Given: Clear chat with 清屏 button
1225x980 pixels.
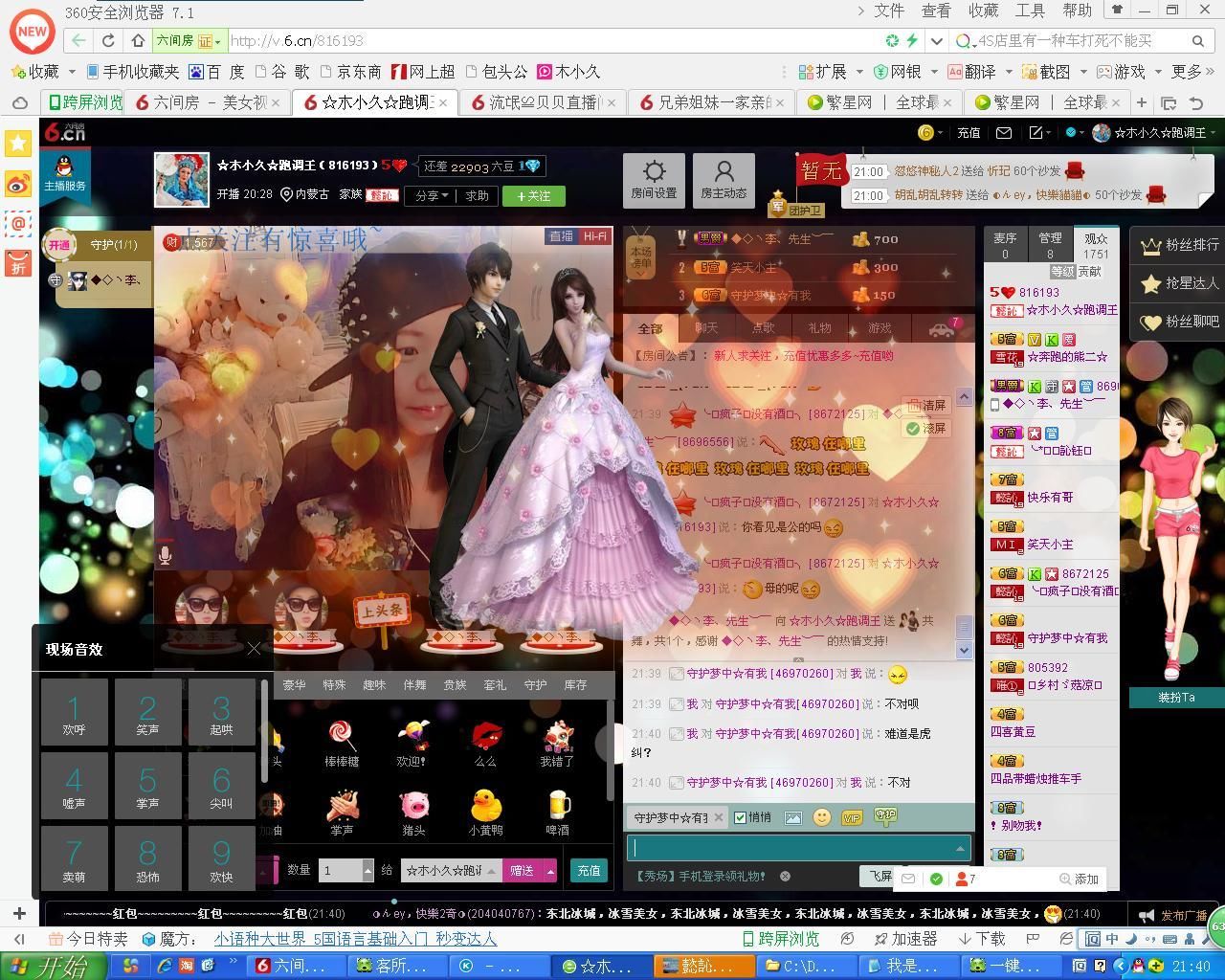Looking at the screenshot, I should [x=925, y=405].
